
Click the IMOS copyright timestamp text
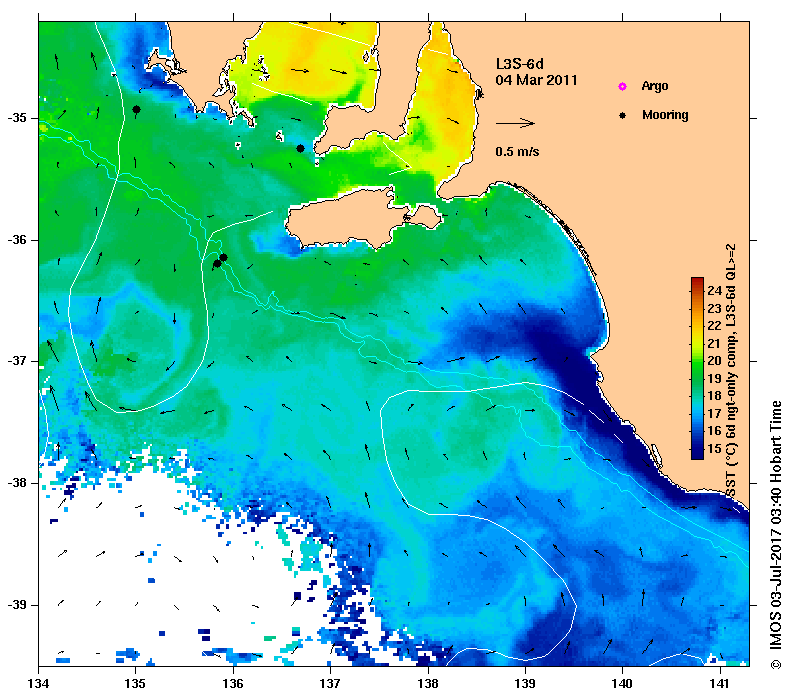click(776, 535)
